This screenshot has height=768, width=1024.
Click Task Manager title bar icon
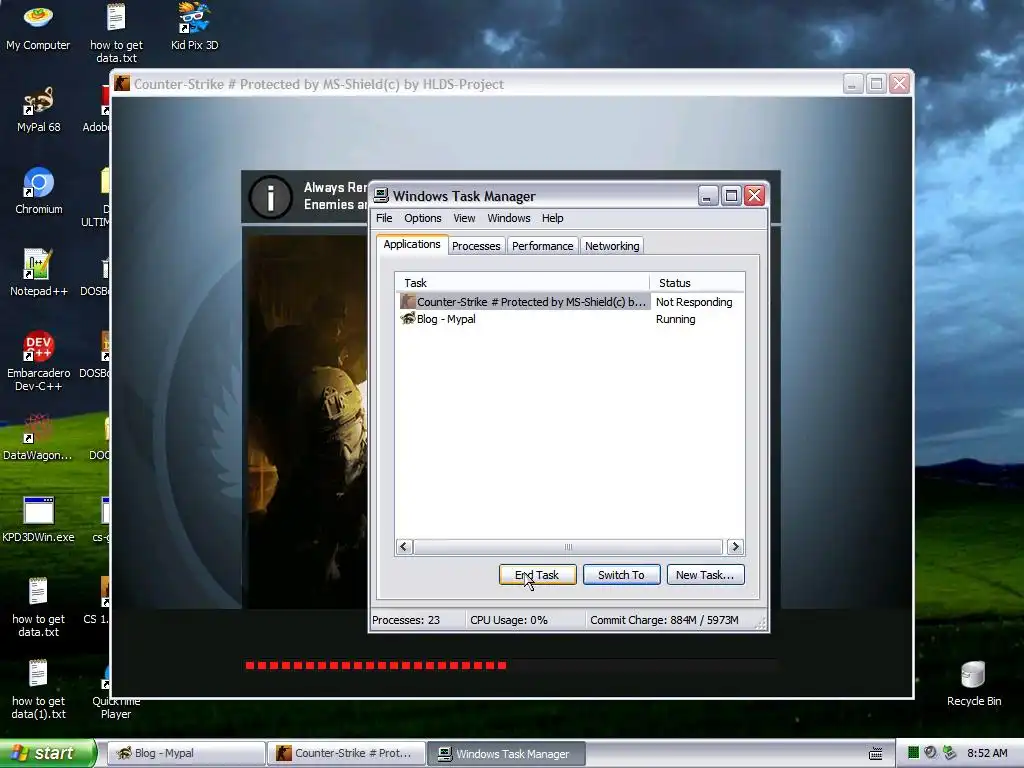381,195
